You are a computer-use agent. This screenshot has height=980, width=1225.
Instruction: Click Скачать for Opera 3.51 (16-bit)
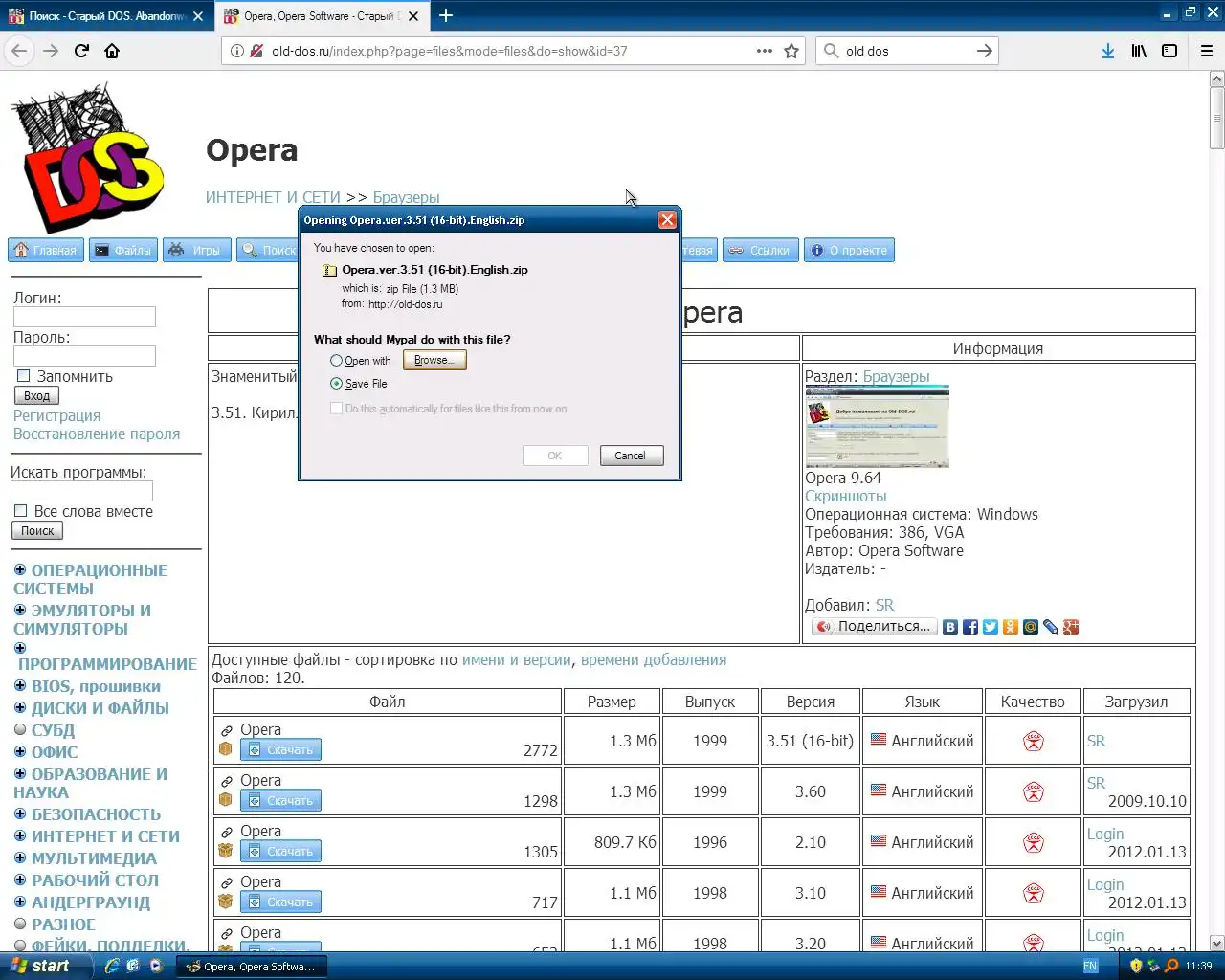tap(280, 749)
